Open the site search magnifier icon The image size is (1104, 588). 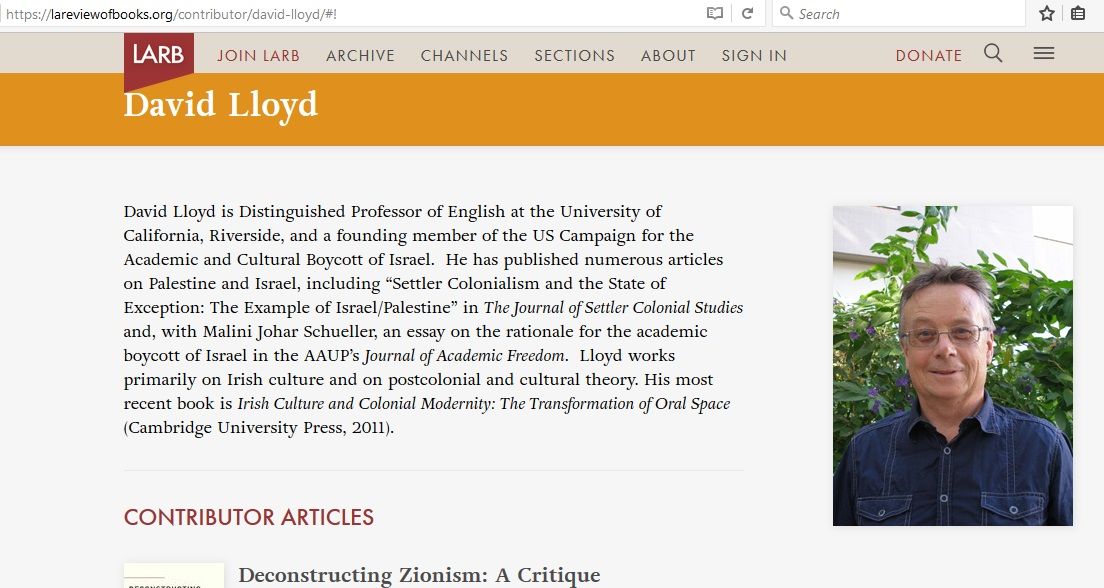coord(993,54)
